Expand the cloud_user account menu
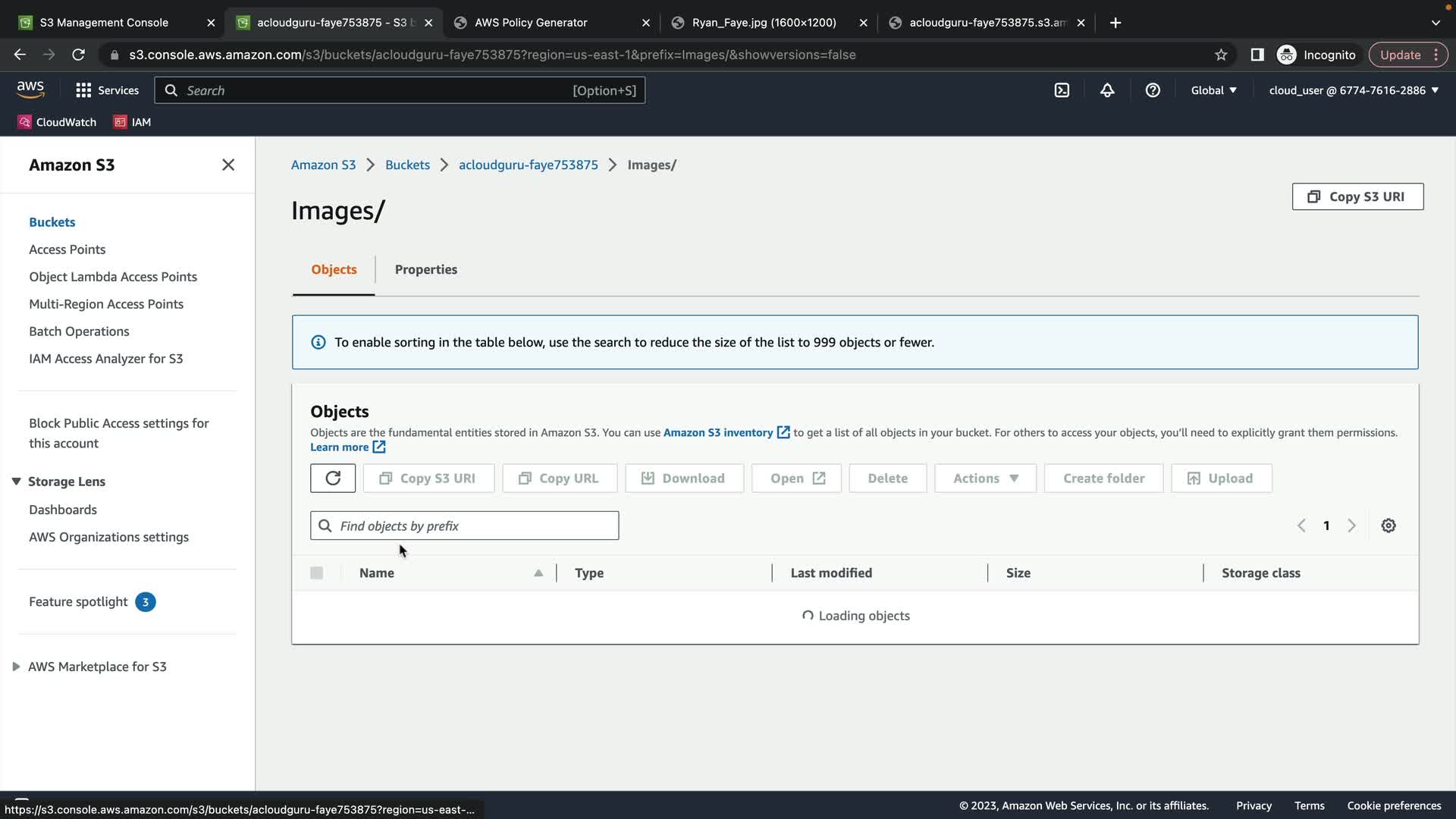This screenshot has width=1456, height=819. tap(1354, 90)
